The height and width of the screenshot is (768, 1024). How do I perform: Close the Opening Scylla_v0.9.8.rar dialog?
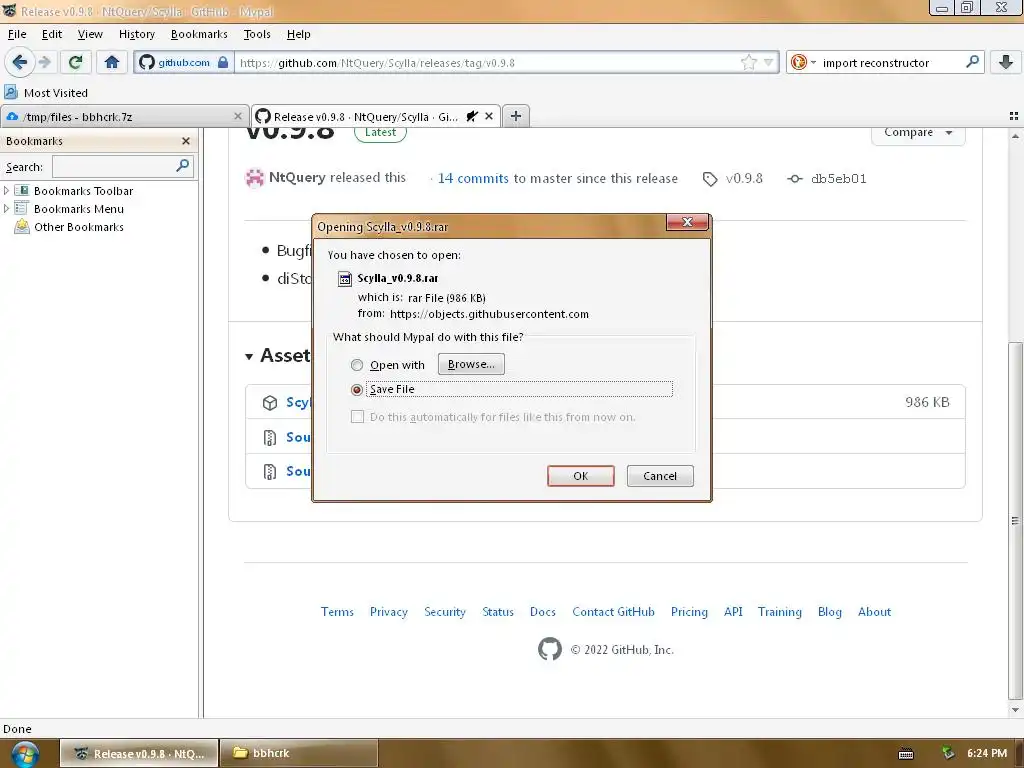point(687,222)
